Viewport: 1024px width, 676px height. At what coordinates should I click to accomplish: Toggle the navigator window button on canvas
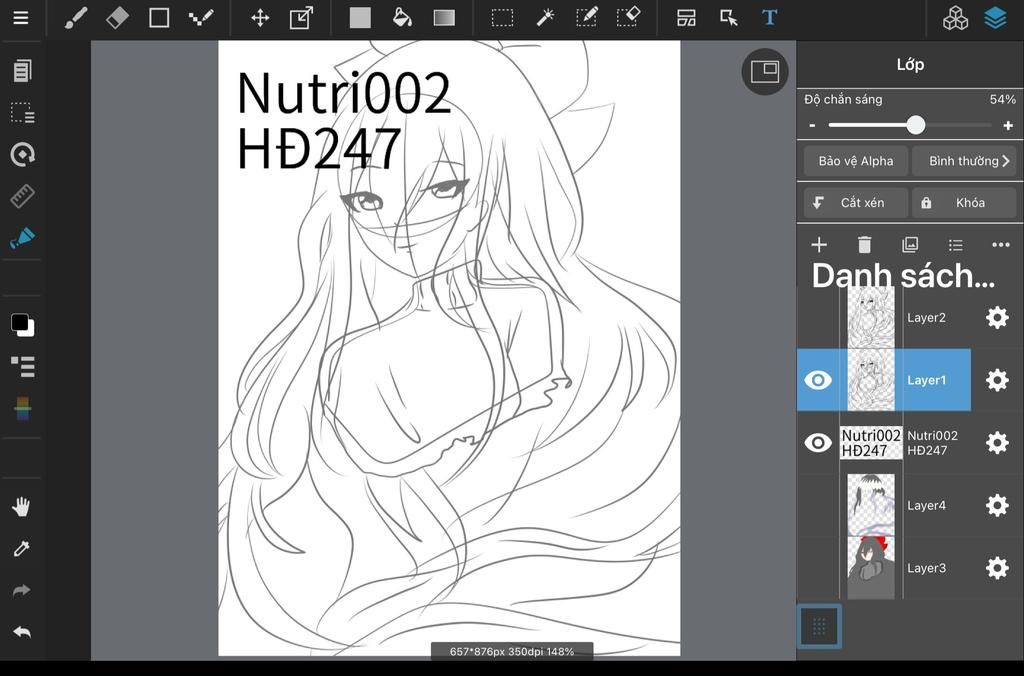tap(765, 71)
